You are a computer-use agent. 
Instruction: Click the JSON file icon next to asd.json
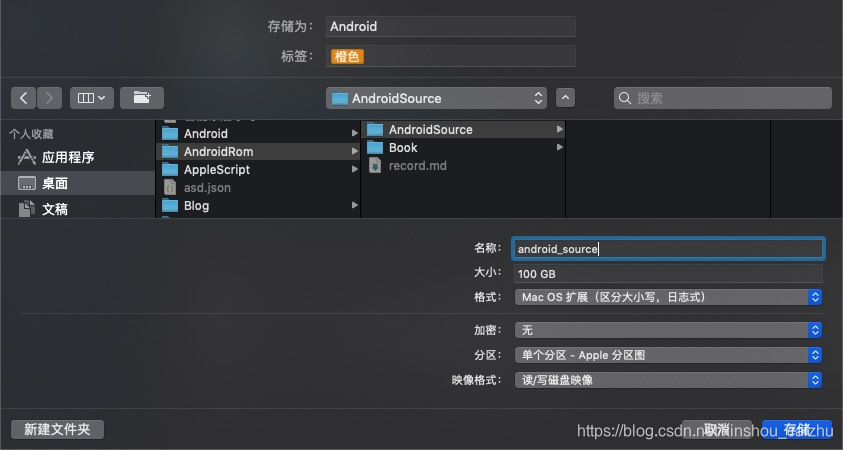click(x=170, y=188)
